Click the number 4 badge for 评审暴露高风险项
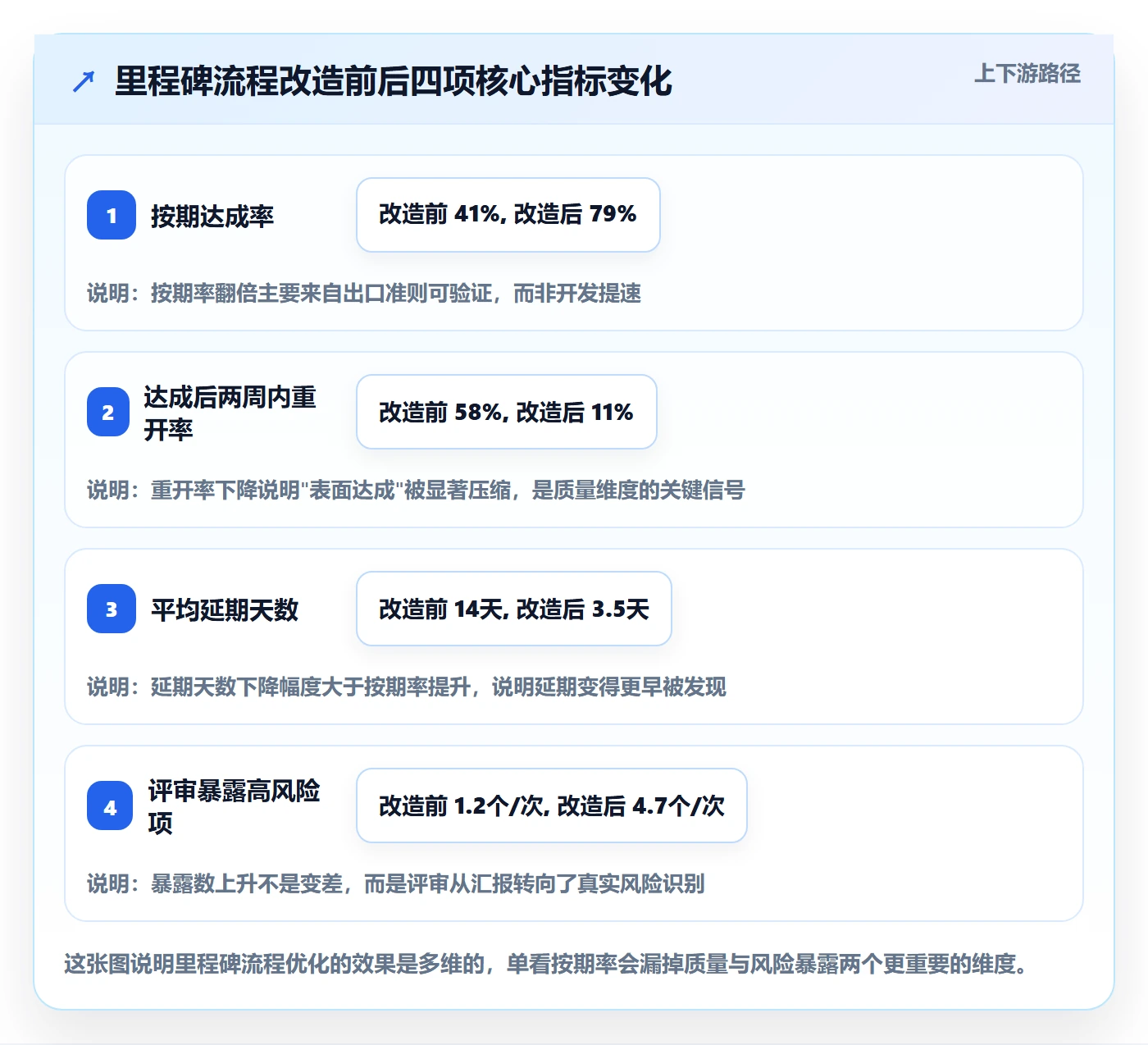This screenshot has height=1045, width=1148. [x=110, y=805]
